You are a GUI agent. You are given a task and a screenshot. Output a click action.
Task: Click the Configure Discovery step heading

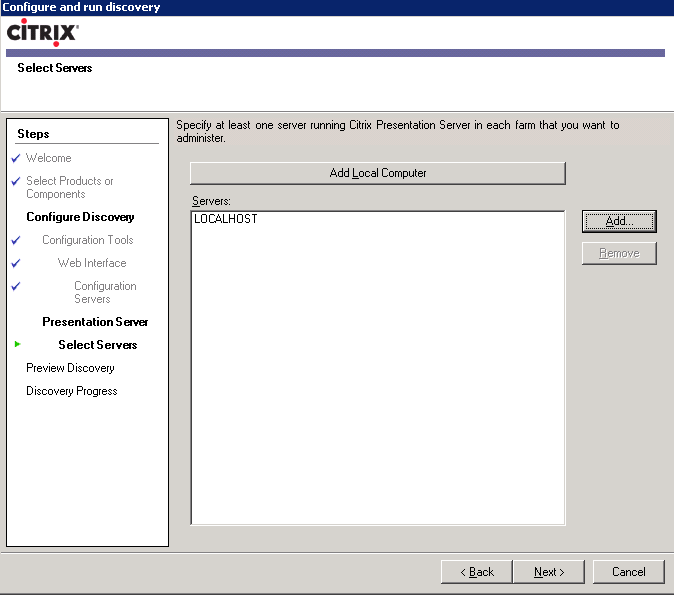coord(80,217)
